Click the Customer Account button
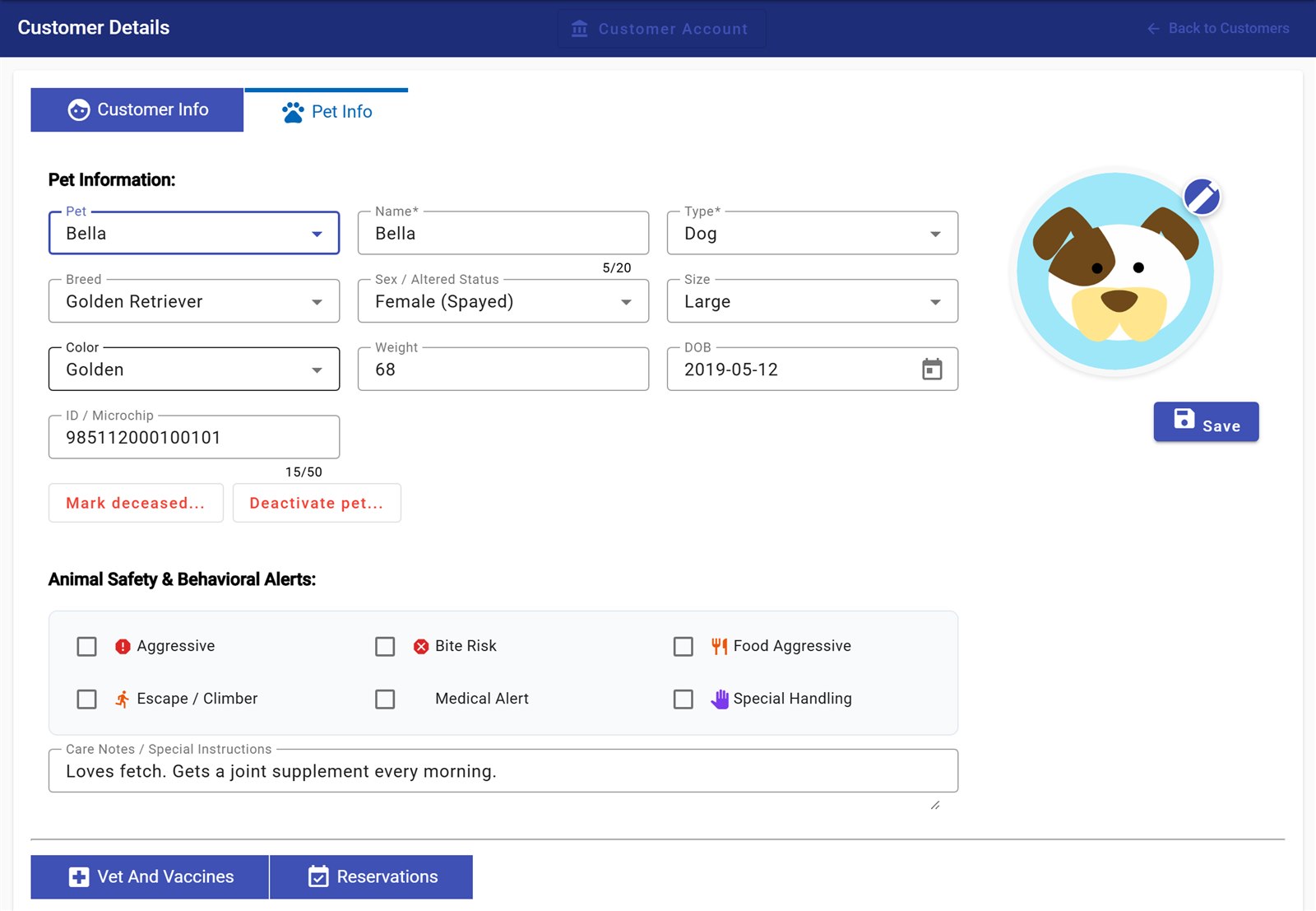Viewport: 1316px width, 911px height. point(661,29)
